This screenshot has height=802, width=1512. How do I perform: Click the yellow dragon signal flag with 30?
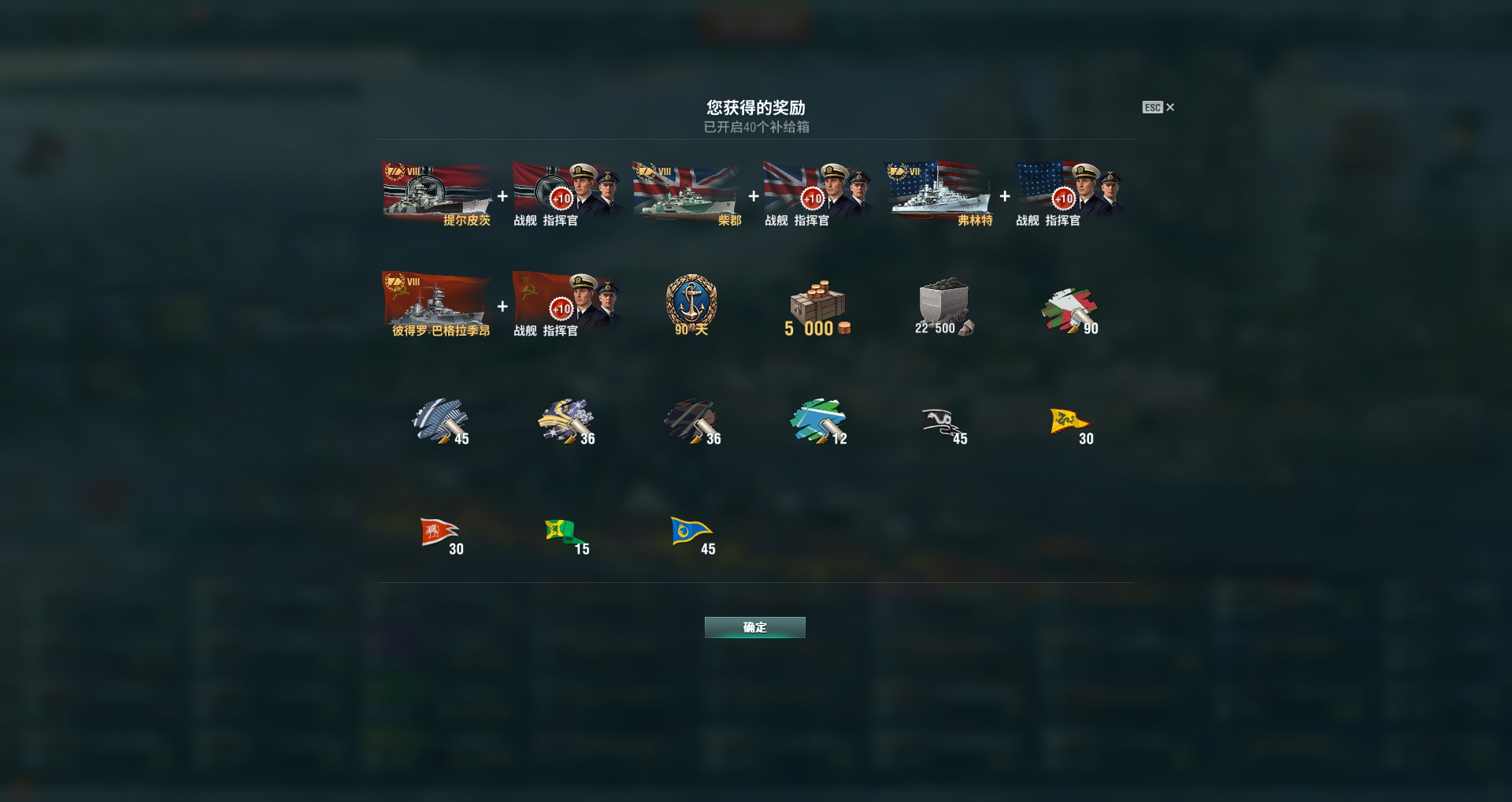point(1071,425)
